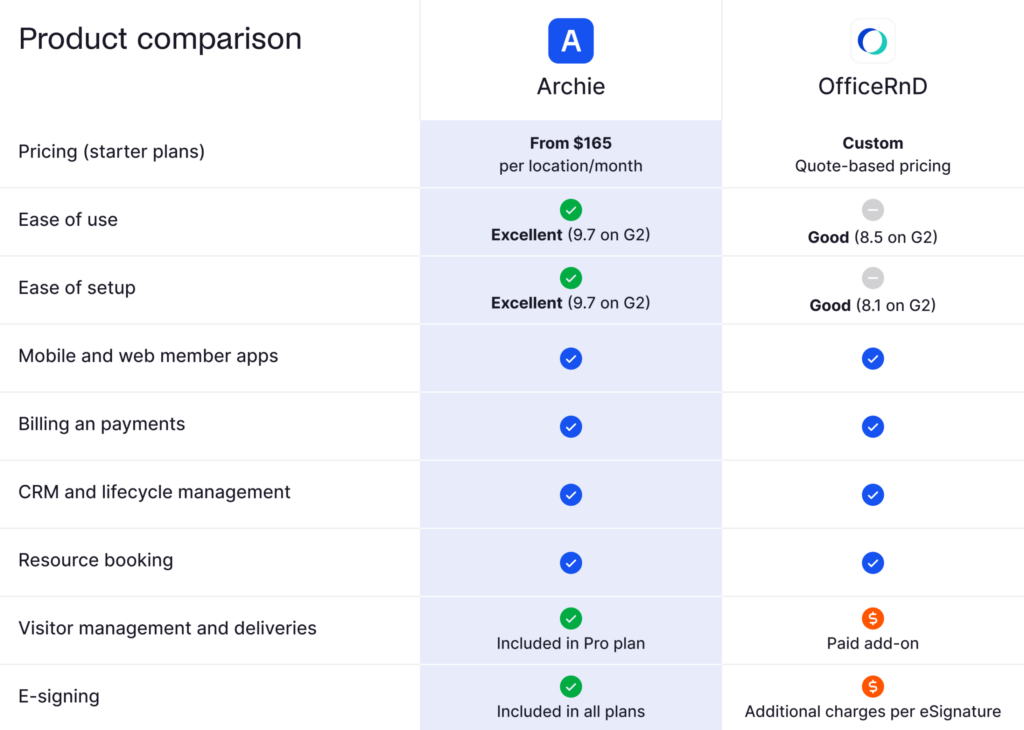Screen dimensions: 1024x730
Task: Select OfficeRnD's E-signing dollar icon
Action: pos(872,687)
